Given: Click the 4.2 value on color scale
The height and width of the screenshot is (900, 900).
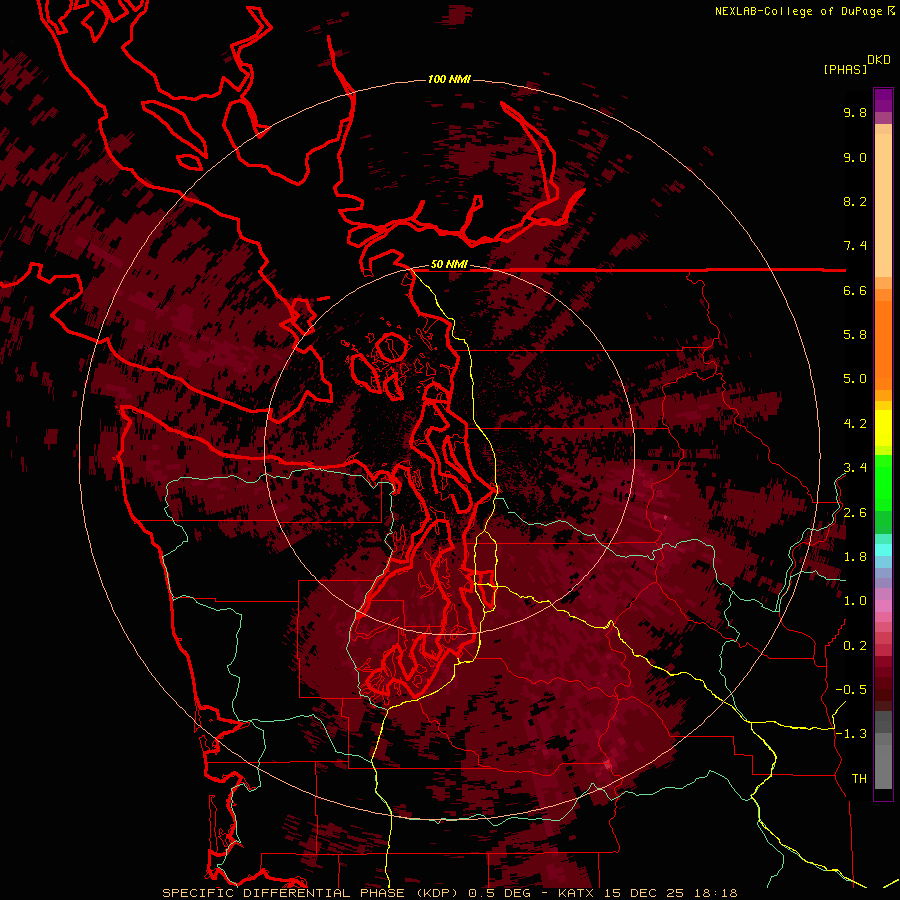Looking at the screenshot, I should 855,424.
